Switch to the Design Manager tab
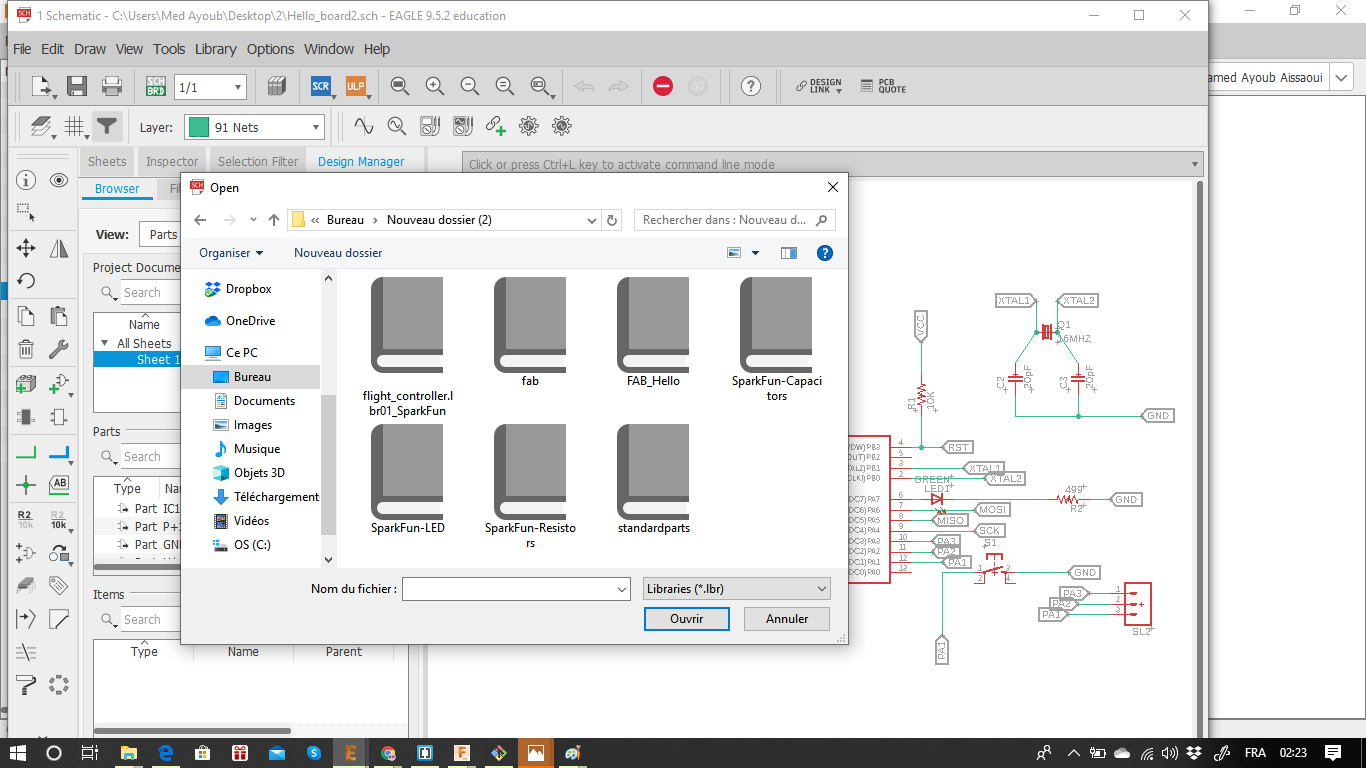This screenshot has height=768, width=1366. point(361,161)
